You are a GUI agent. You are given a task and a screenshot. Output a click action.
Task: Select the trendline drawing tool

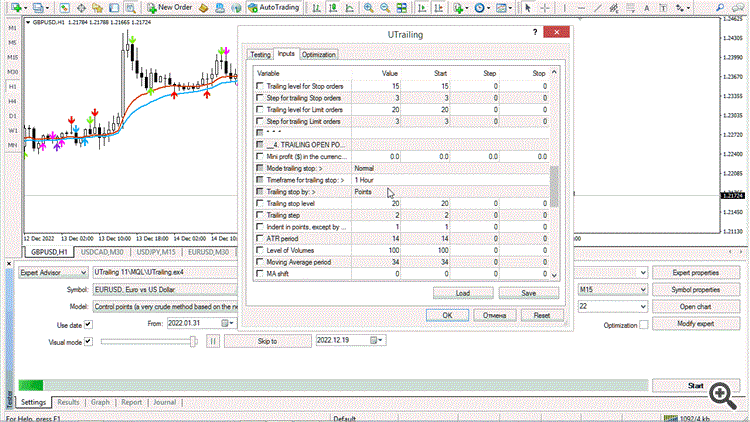click(597, 8)
